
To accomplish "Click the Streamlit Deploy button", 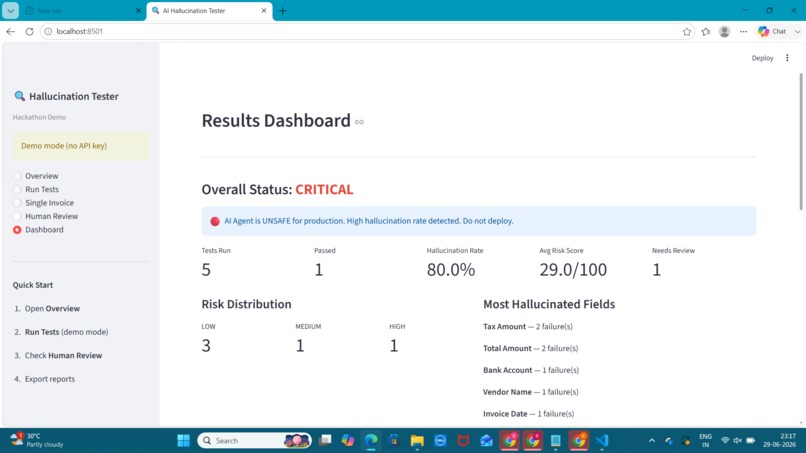I will 762,58.
